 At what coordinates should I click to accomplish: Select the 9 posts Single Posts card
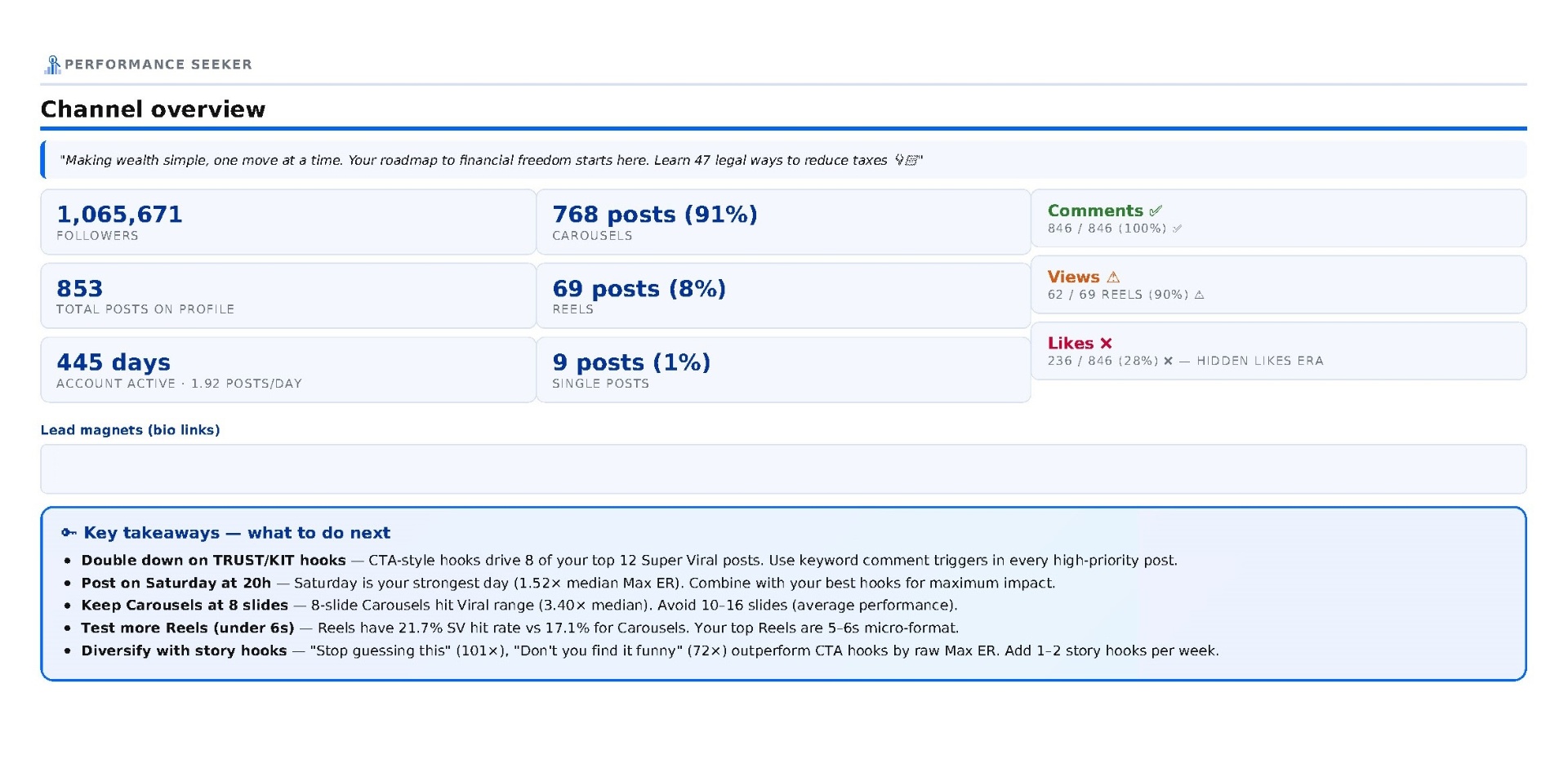click(x=783, y=370)
